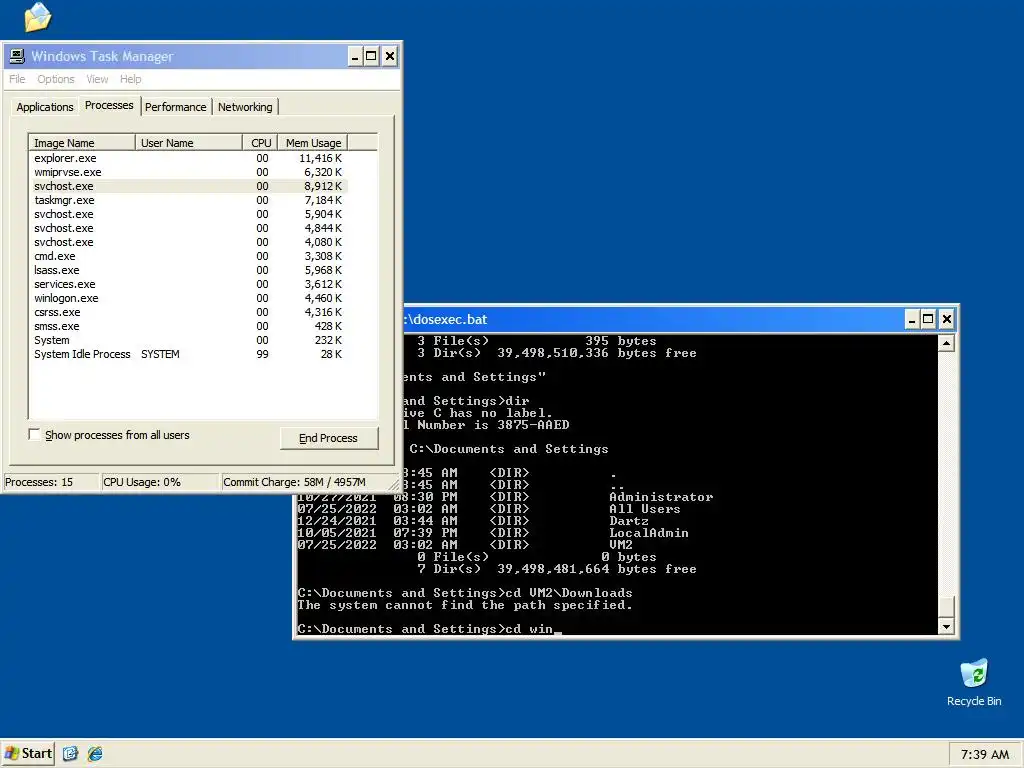1024x768 pixels.
Task: Close the dosexec.bat console window
Action: 947,319
